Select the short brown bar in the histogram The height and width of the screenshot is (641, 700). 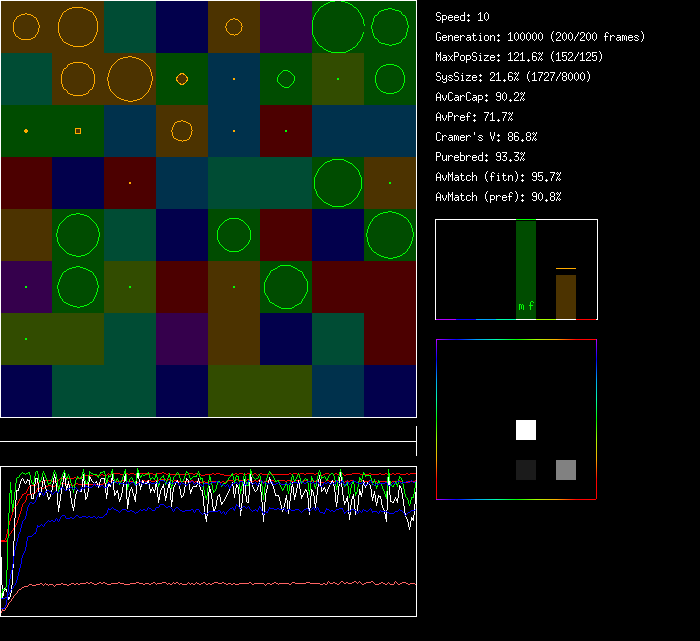pyautogui.click(x=566, y=297)
